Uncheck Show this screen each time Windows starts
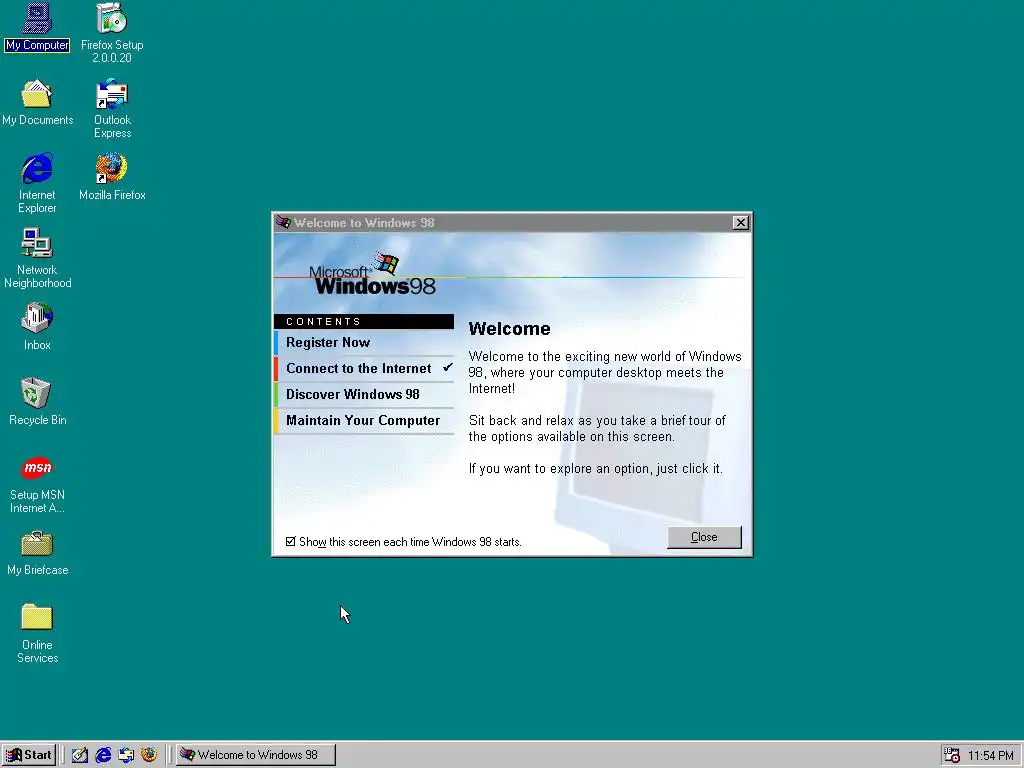1024x768 pixels. tap(291, 541)
